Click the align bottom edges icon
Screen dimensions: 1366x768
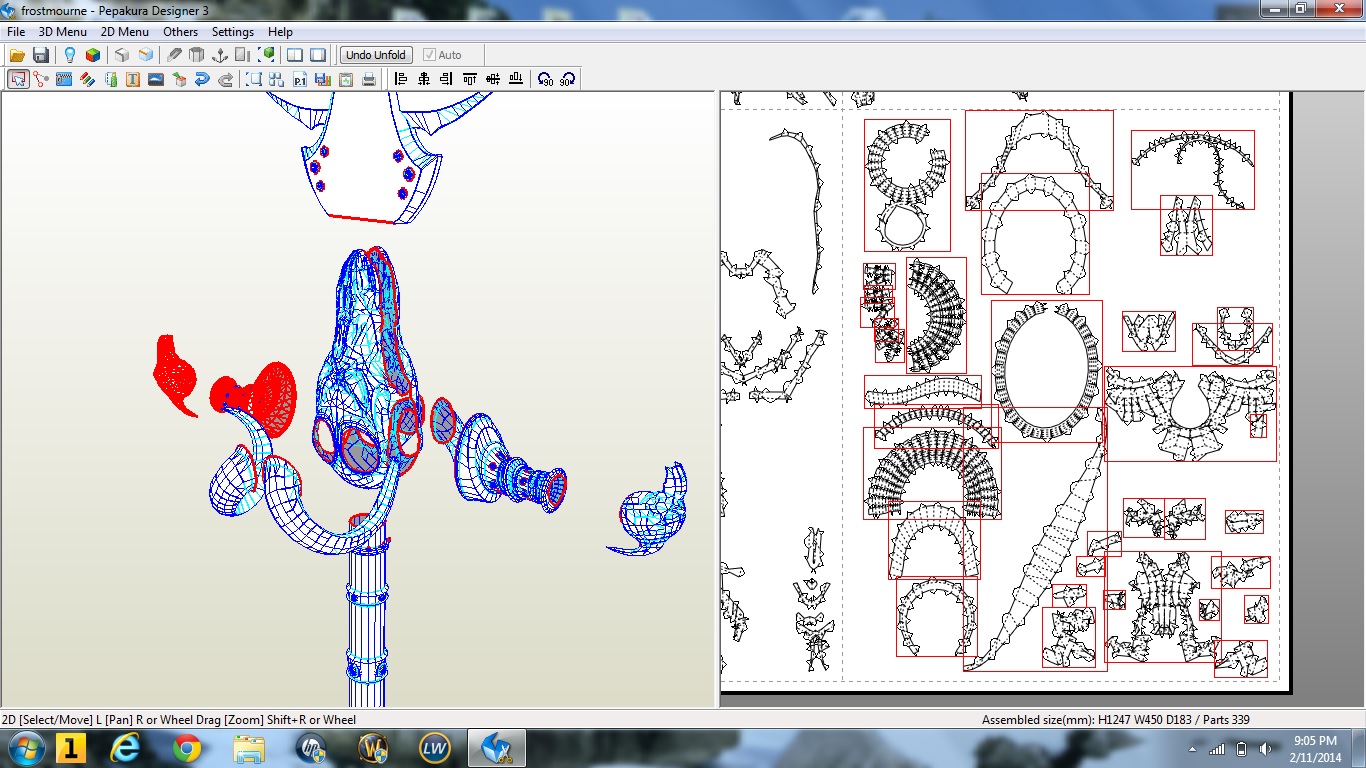pos(516,79)
